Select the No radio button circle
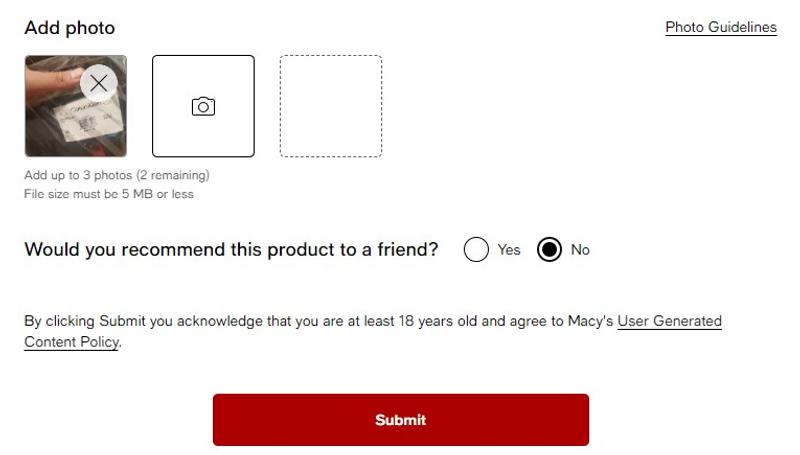 coord(549,250)
